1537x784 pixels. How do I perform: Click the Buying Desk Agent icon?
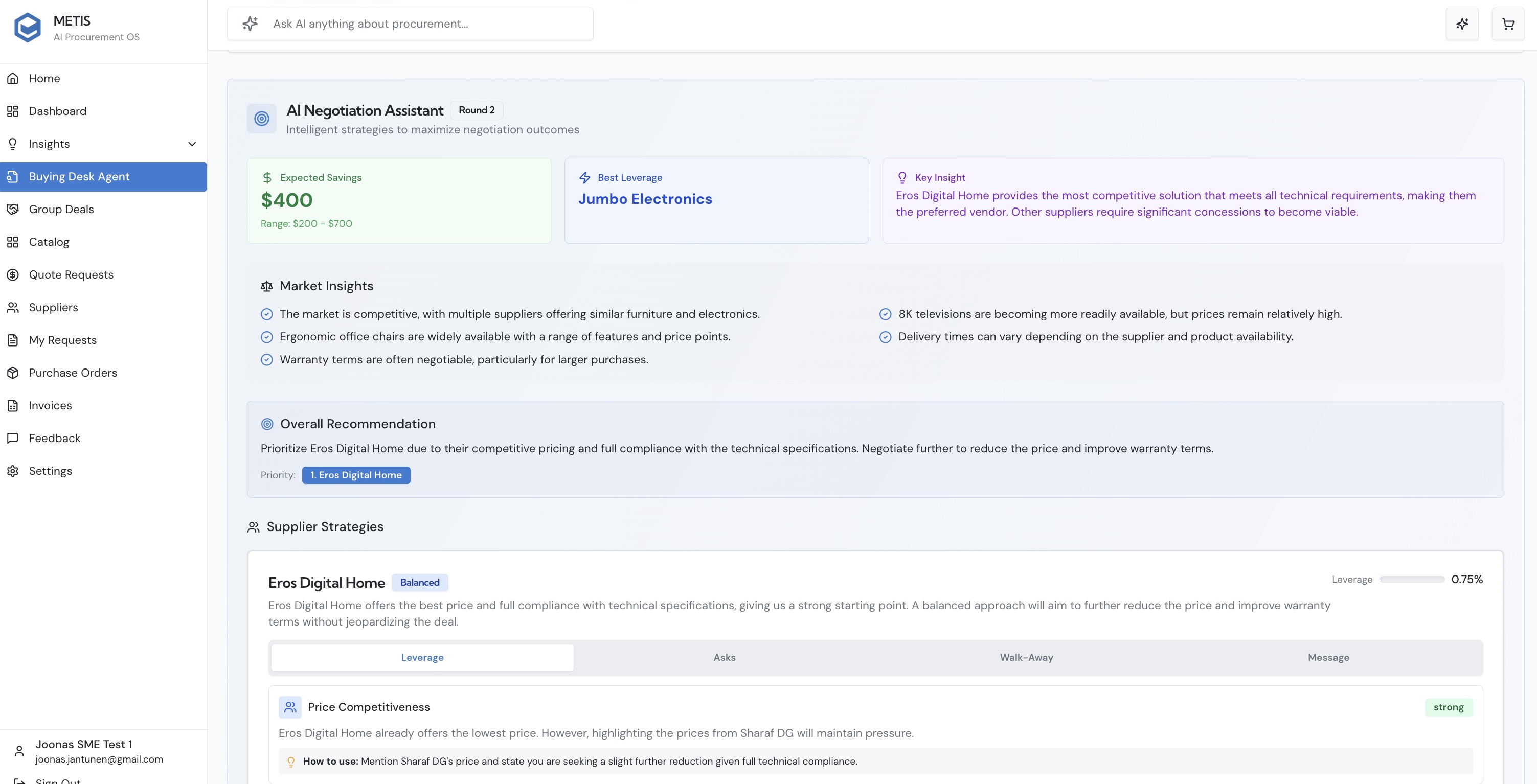click(13, 176)
